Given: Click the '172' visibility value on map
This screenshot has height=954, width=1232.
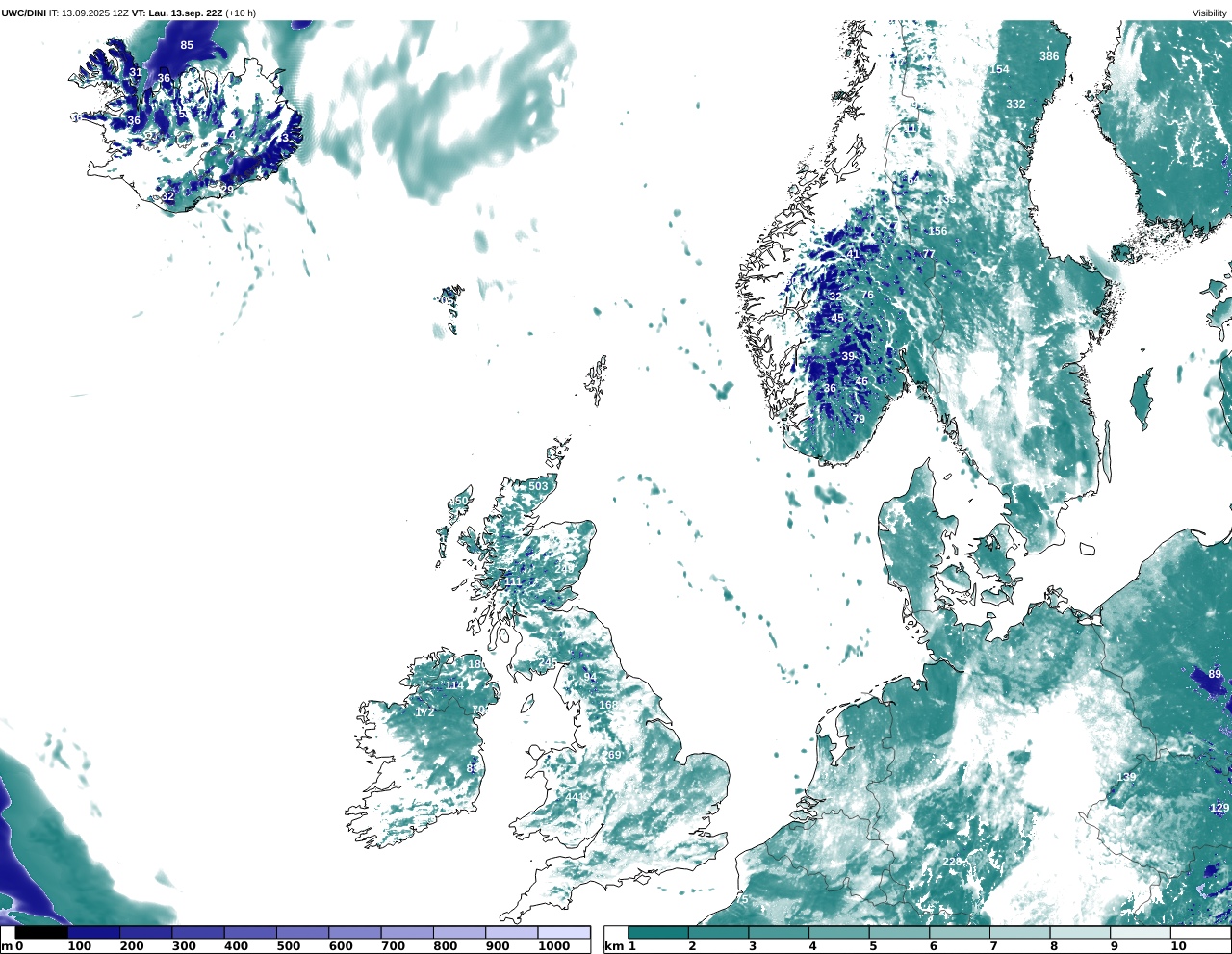Looking at the screenshot, I should [x=424, y=712].
